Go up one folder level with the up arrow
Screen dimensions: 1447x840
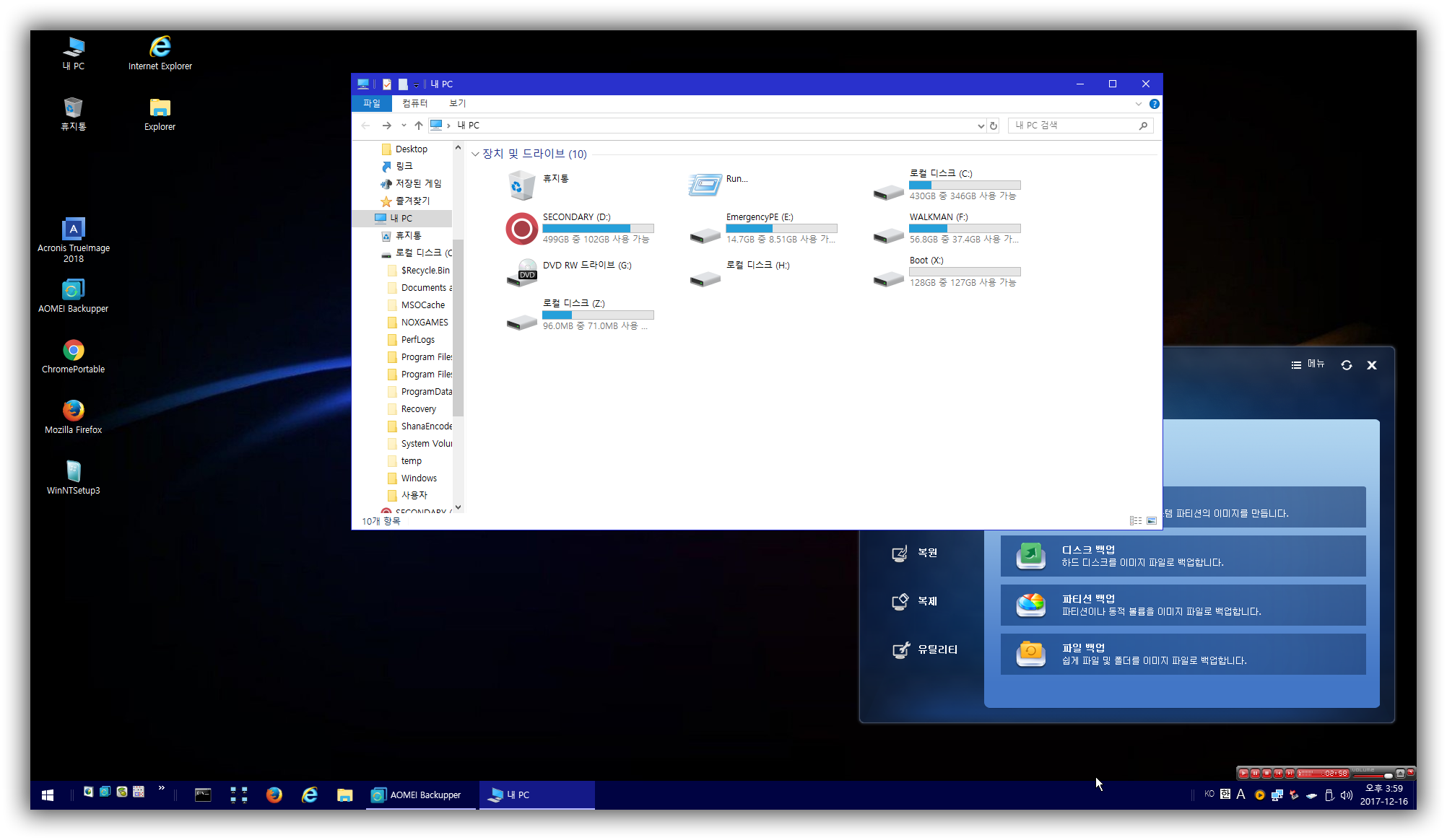tap(419, 126)
